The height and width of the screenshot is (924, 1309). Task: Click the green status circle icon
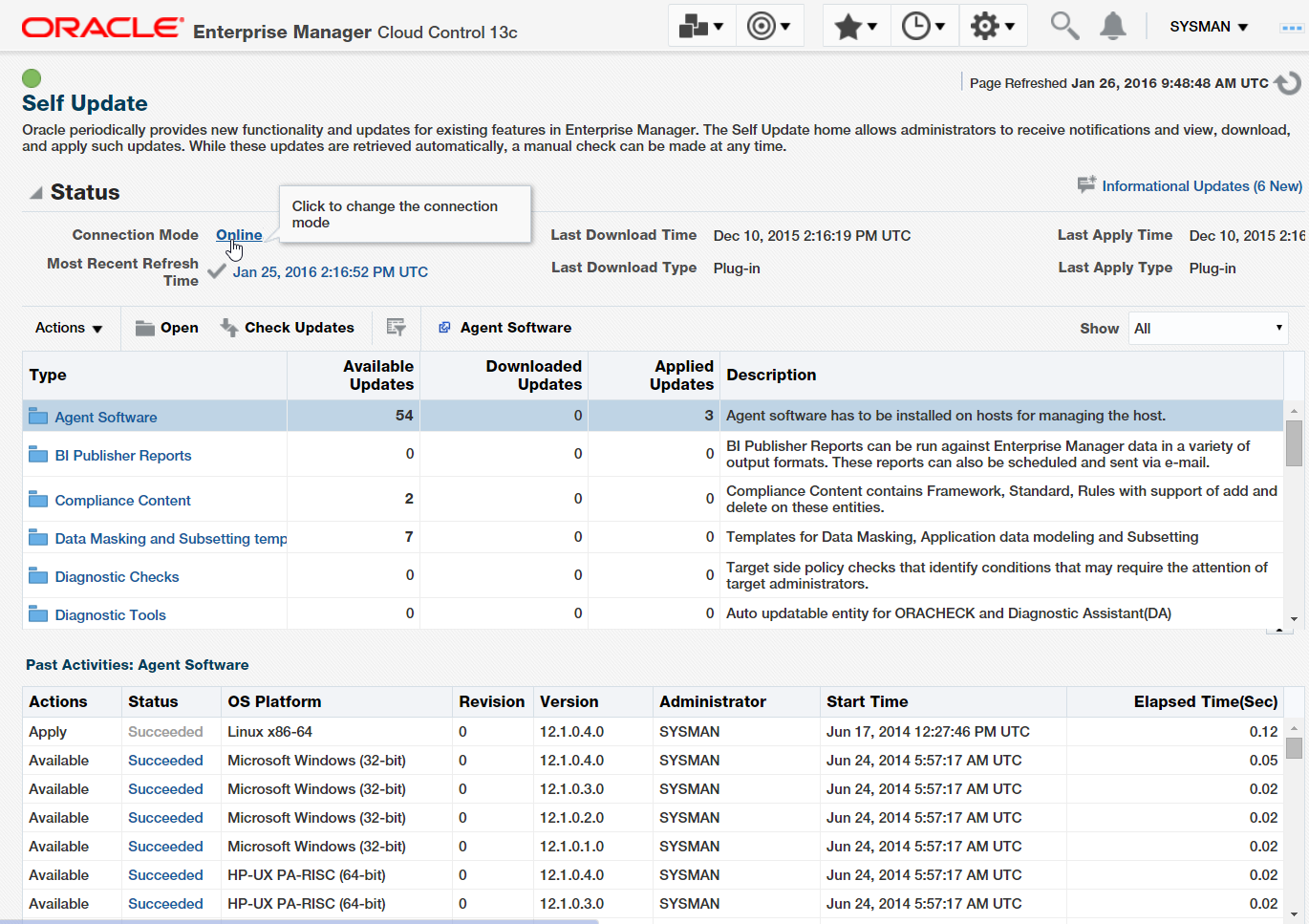coord(32,78)
